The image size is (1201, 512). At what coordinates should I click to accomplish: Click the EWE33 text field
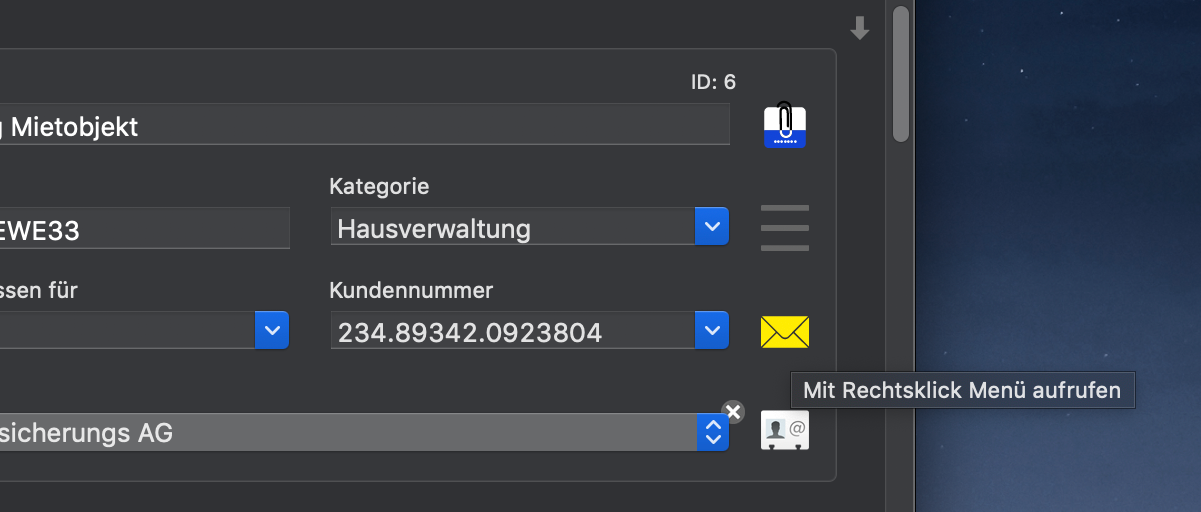[x=145, y=229]
